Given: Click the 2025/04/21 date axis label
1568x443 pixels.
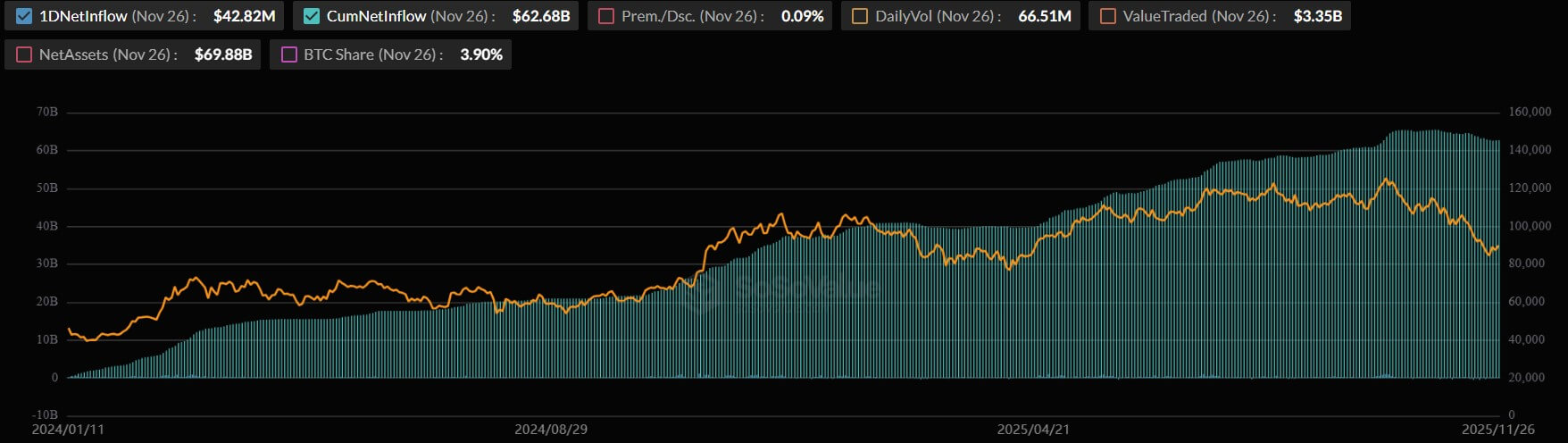Looking at the screenshot, I should click(x=1033, y=430).
